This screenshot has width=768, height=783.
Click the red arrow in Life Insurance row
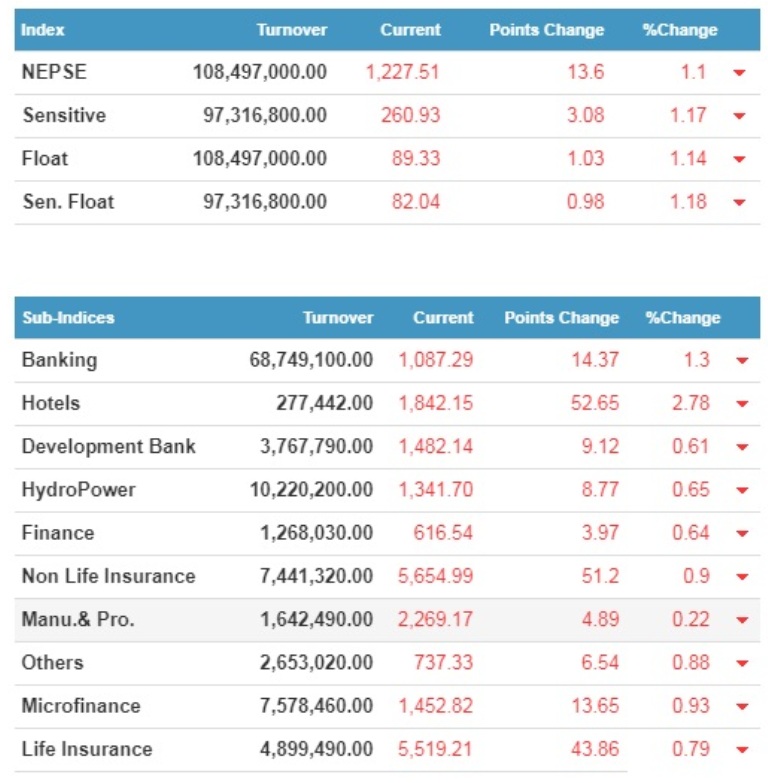(741, 750)
